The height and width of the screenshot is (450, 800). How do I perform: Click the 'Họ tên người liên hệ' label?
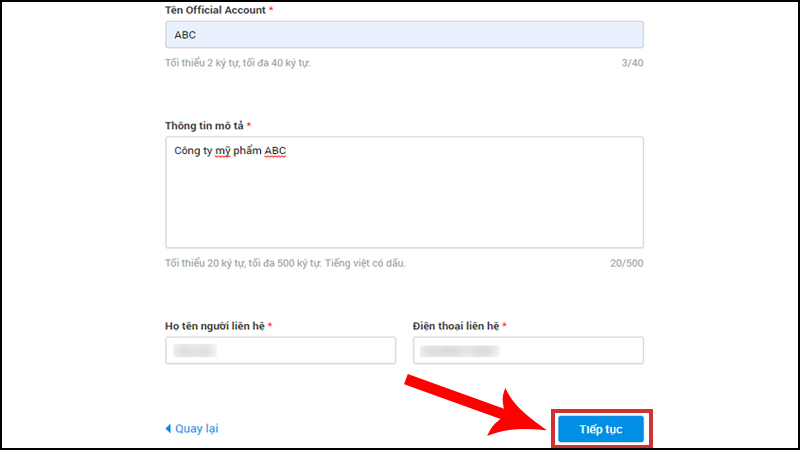tap(215, 326)
